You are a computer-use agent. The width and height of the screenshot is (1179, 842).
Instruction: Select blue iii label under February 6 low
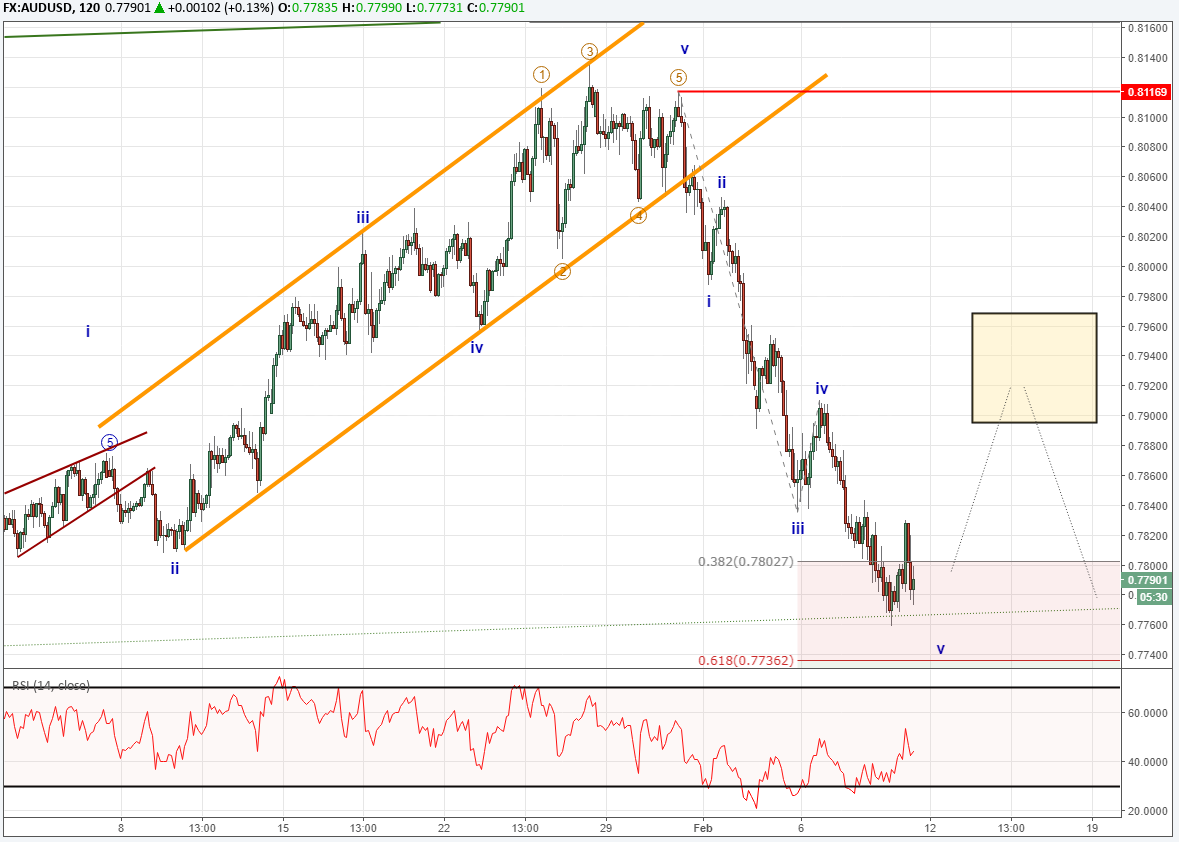tap(798, 529)
